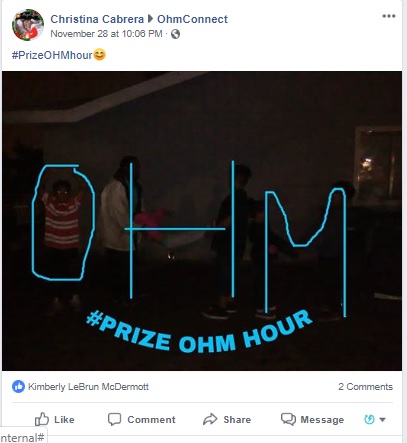Open Christina Cabrera's profile picture
407x443 pixels.
tap(28, 25)
